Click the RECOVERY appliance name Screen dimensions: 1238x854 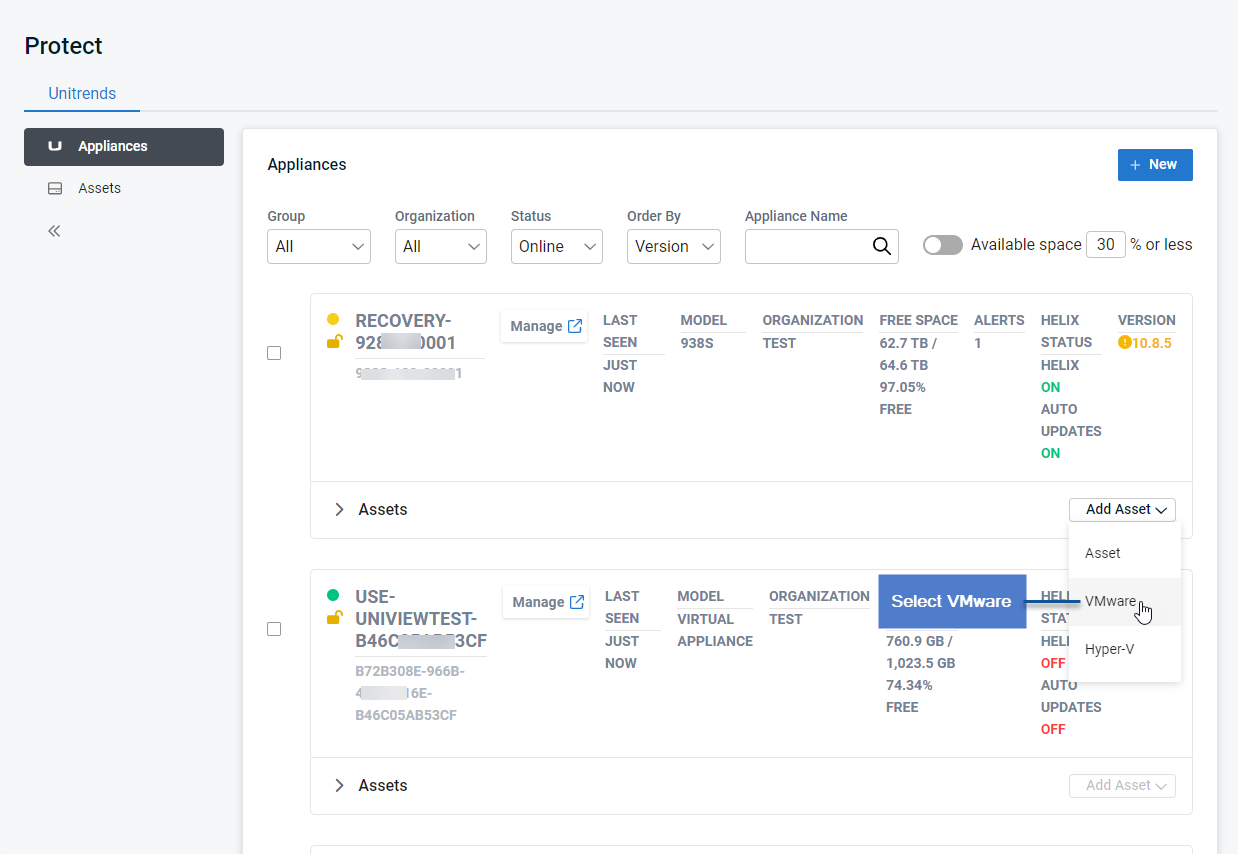pyautogui.click(x=406, y=332)
